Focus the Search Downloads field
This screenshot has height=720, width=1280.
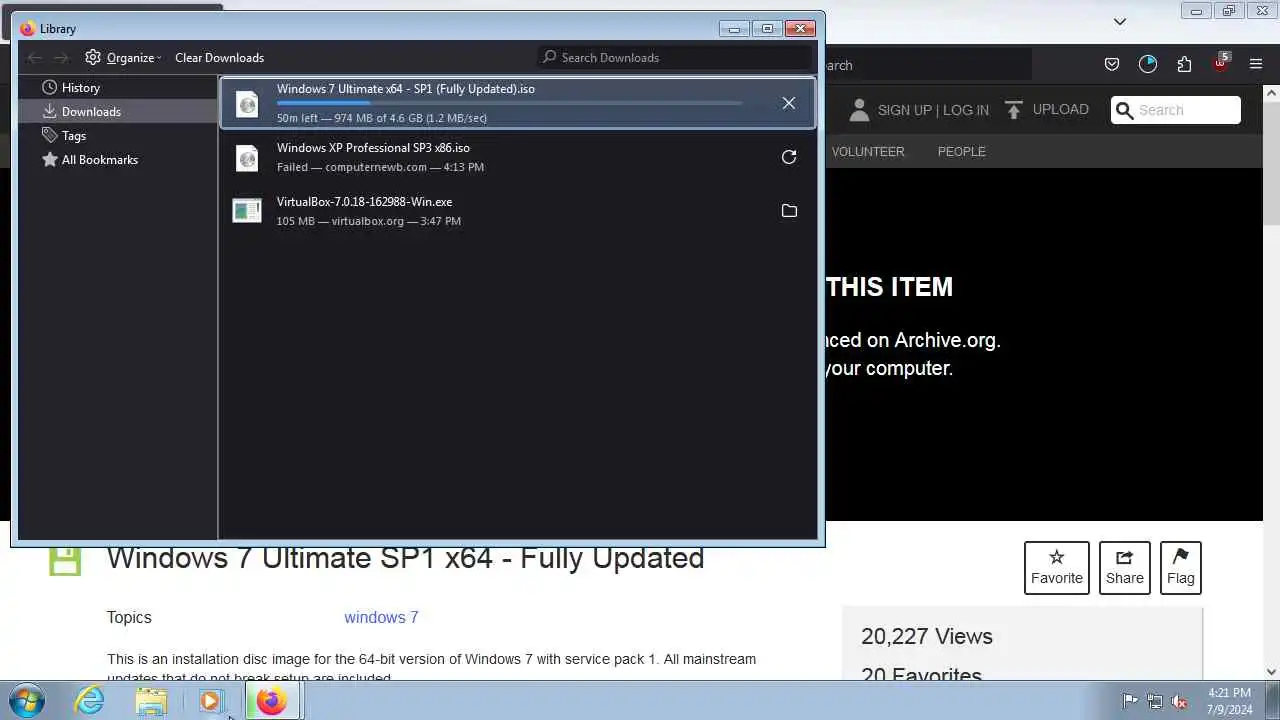pos(675,57)
